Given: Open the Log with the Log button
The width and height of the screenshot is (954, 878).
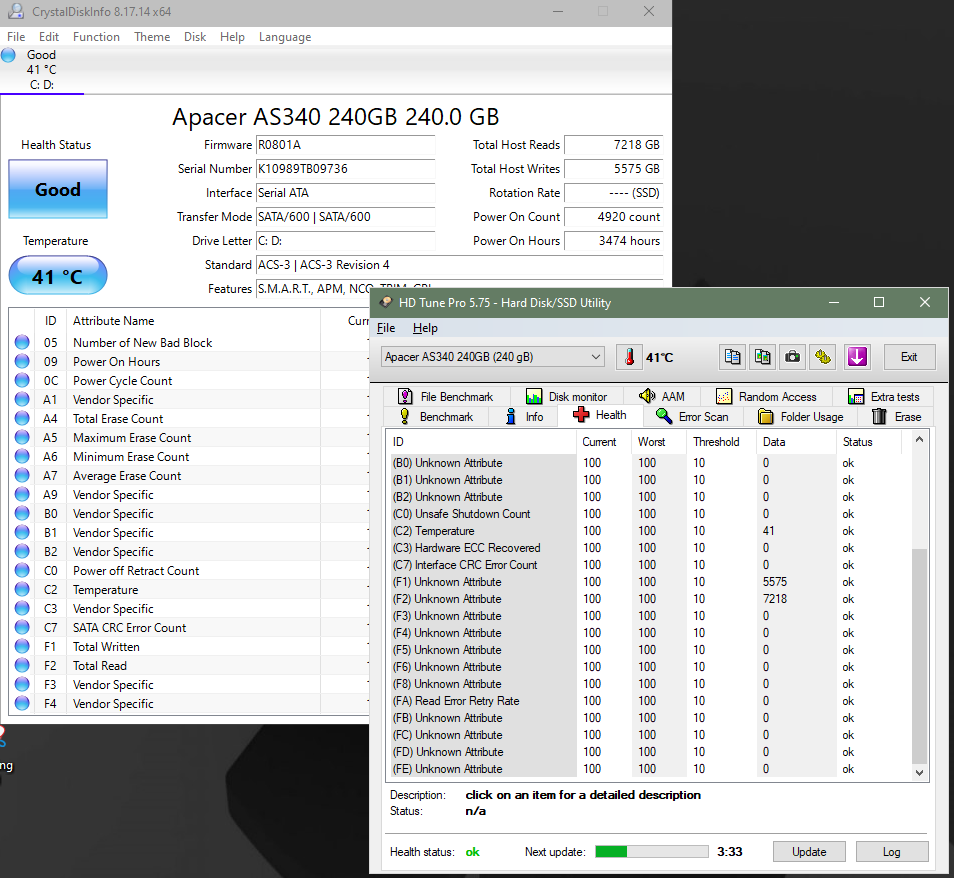Looking at the screenshot, I should coord(891,851).
